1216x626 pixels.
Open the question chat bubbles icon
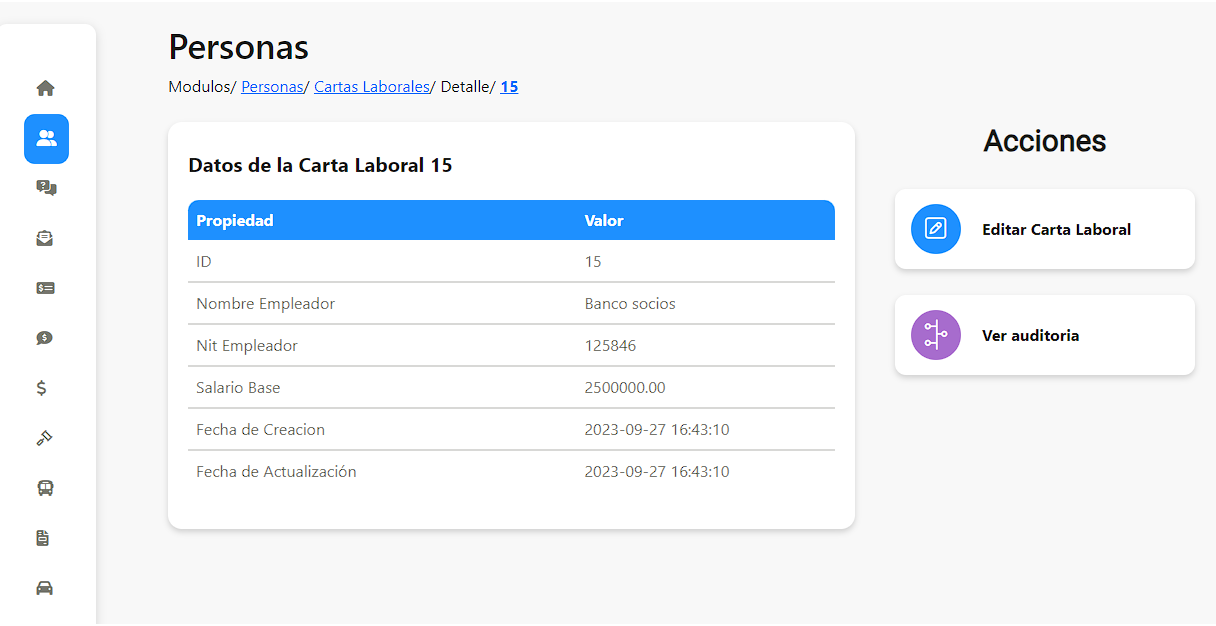tap(46, 188)
